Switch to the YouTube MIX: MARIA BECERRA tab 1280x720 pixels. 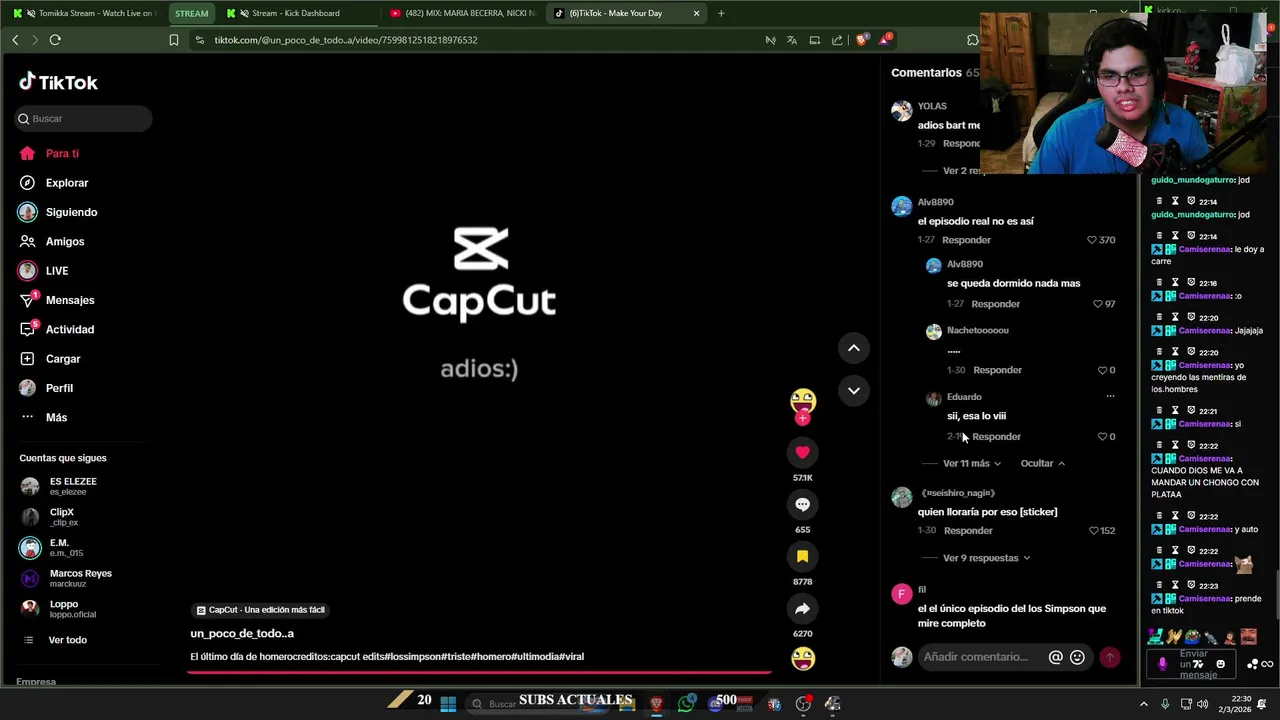[x=462, y=13]
